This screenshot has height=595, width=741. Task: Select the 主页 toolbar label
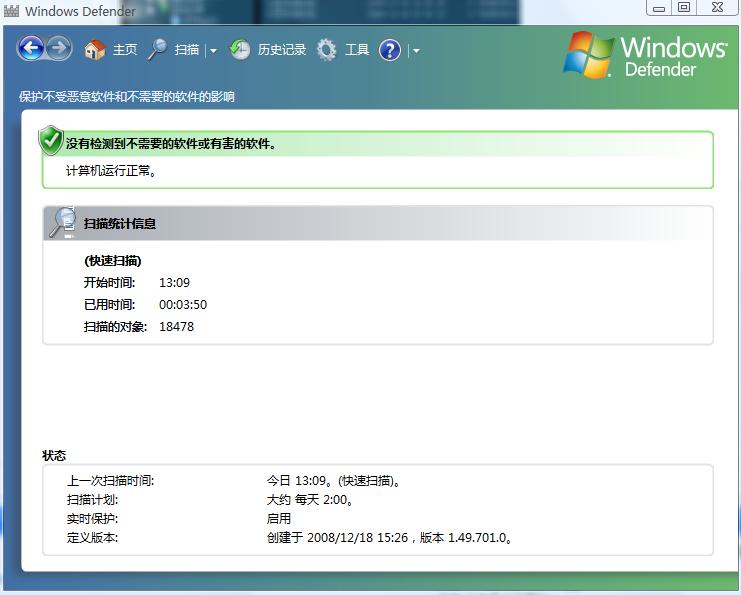tap(125, 50)
